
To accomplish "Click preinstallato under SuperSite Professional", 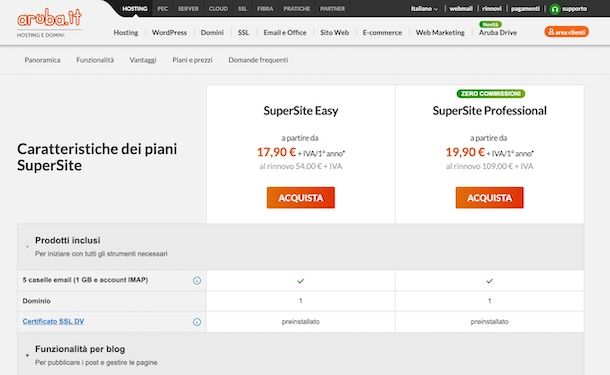I will [x=489, y=322].
